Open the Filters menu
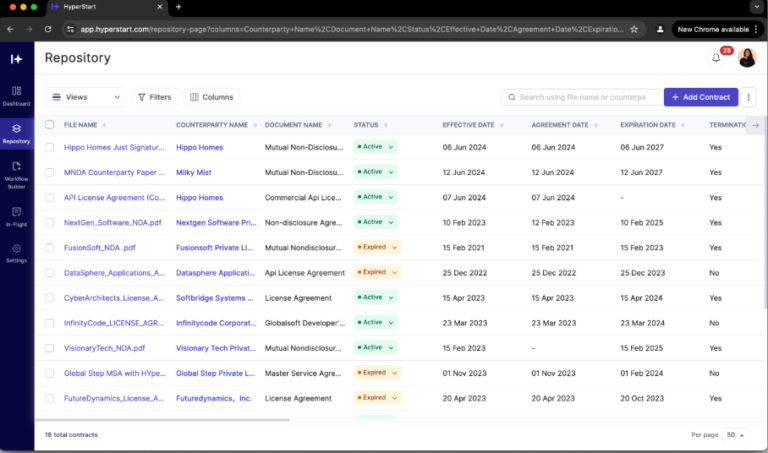 [x=155, y=97]
